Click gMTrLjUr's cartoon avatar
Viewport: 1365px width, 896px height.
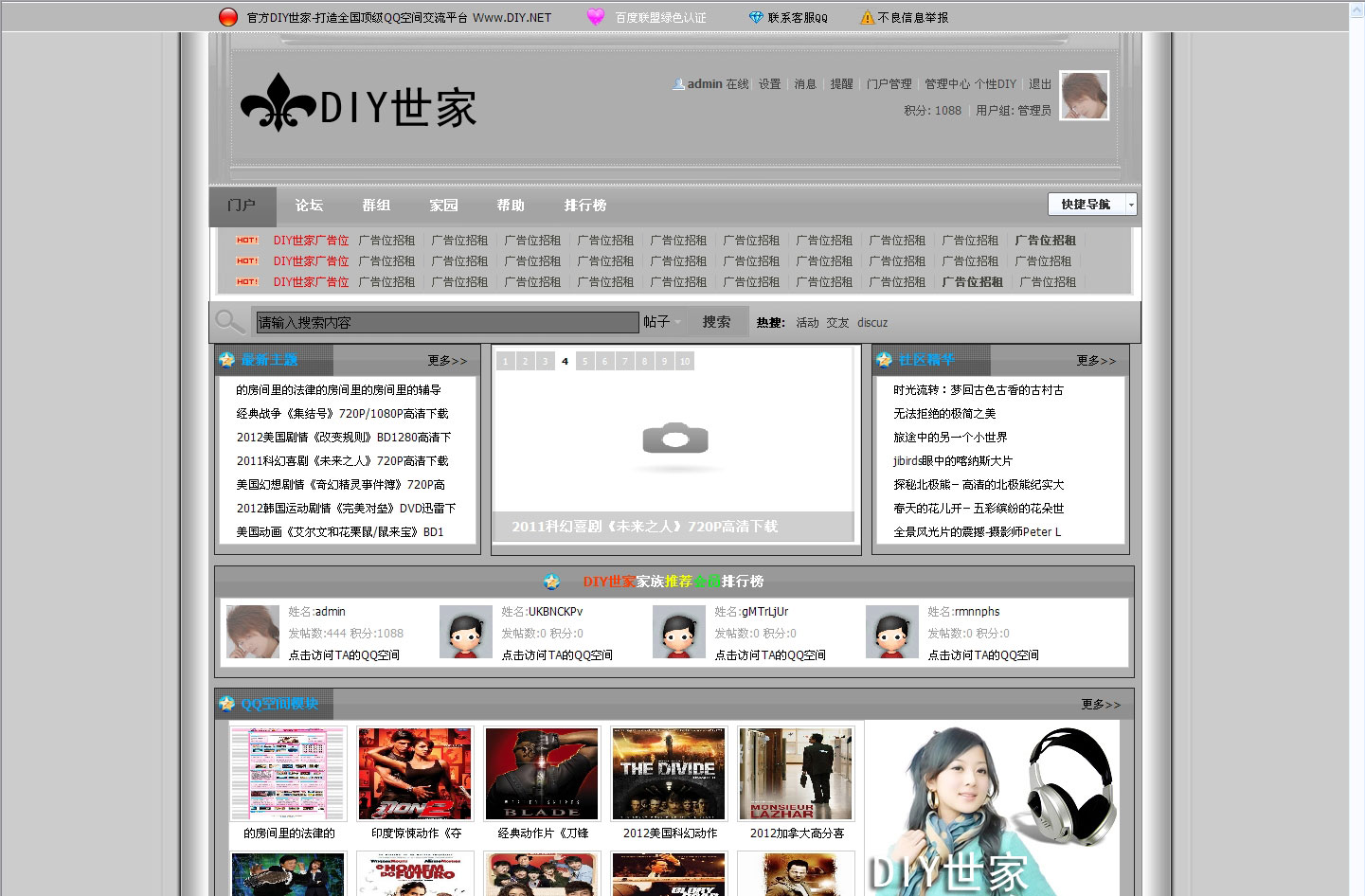678,632
